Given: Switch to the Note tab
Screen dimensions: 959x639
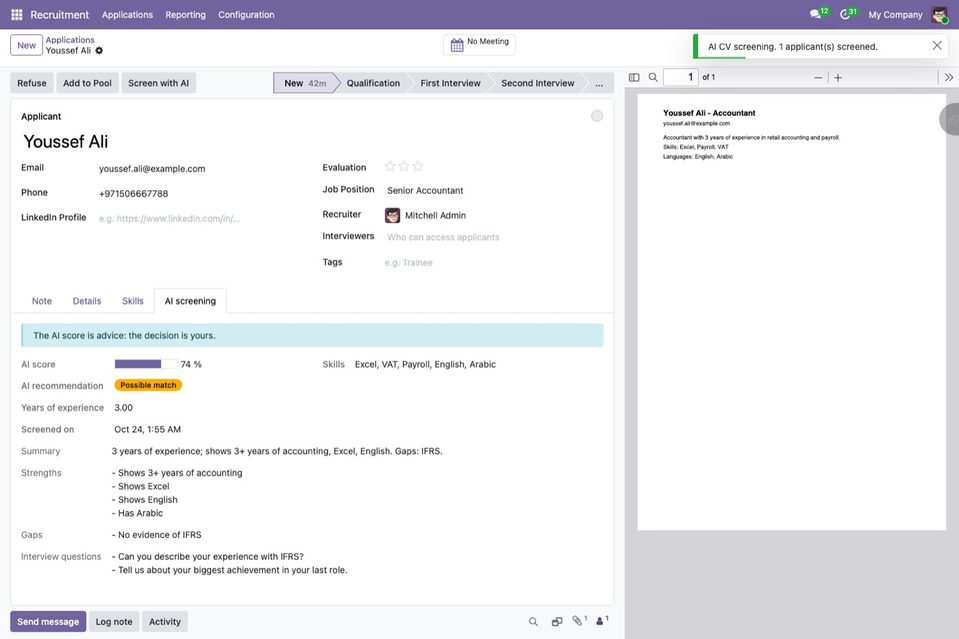Looking at the screenshot, I should coord(42,301).
